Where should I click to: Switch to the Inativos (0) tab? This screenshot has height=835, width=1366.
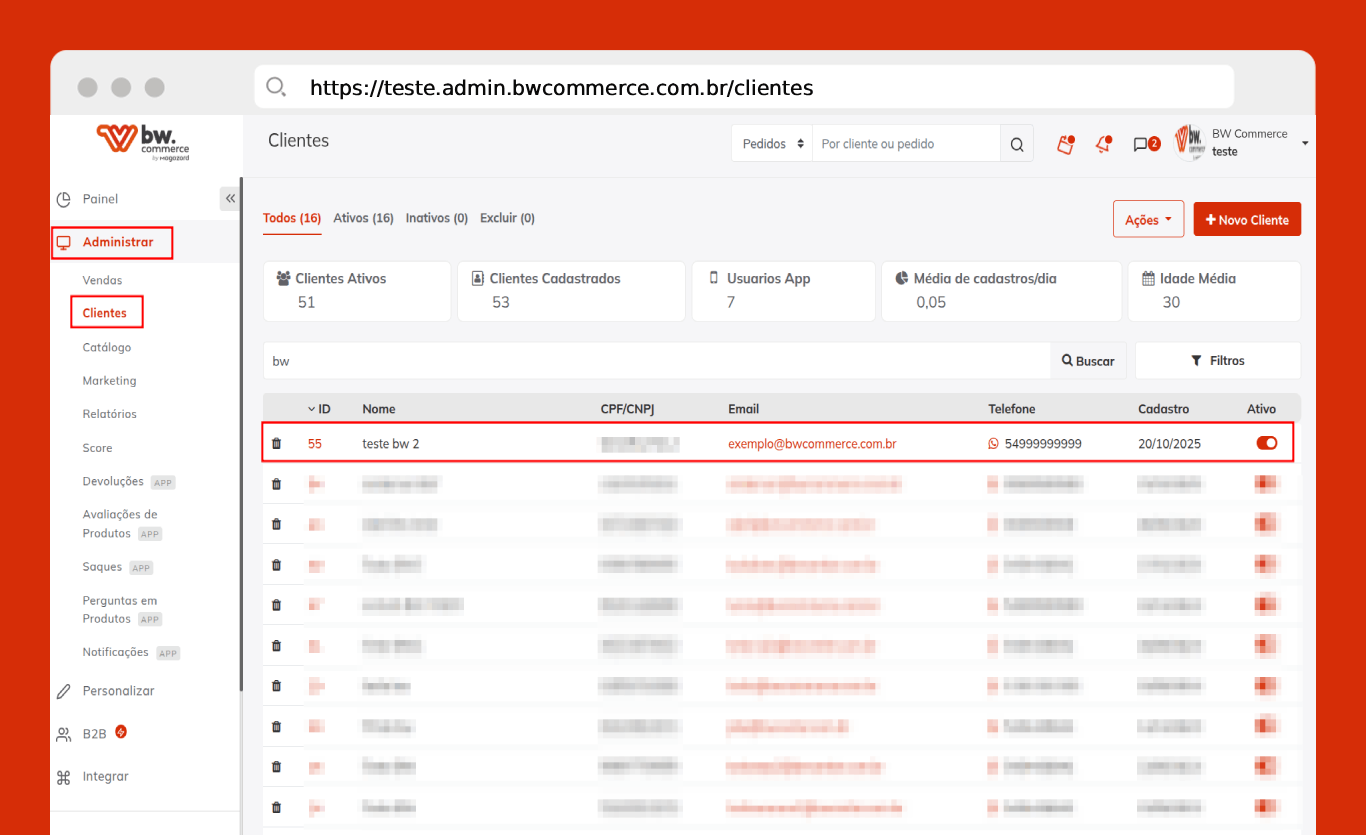point(436,218)
